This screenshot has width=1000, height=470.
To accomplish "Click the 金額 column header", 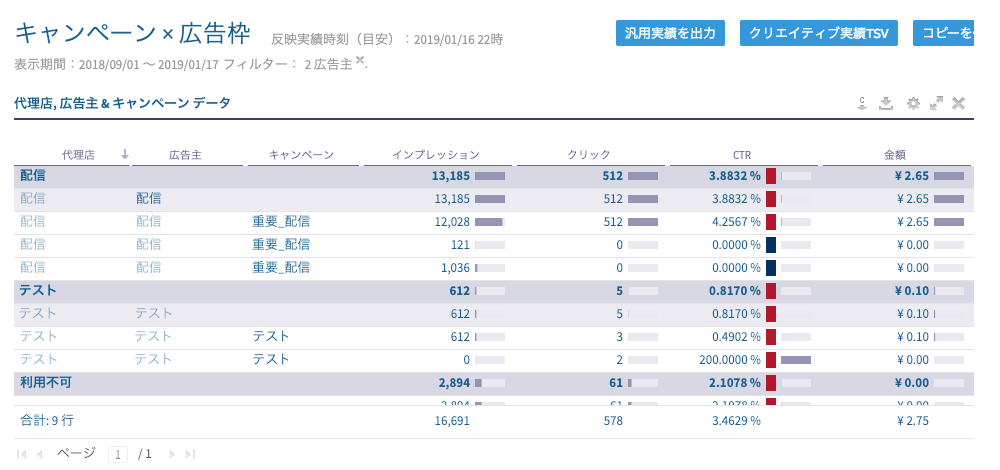I will click(x=894, y=155).
